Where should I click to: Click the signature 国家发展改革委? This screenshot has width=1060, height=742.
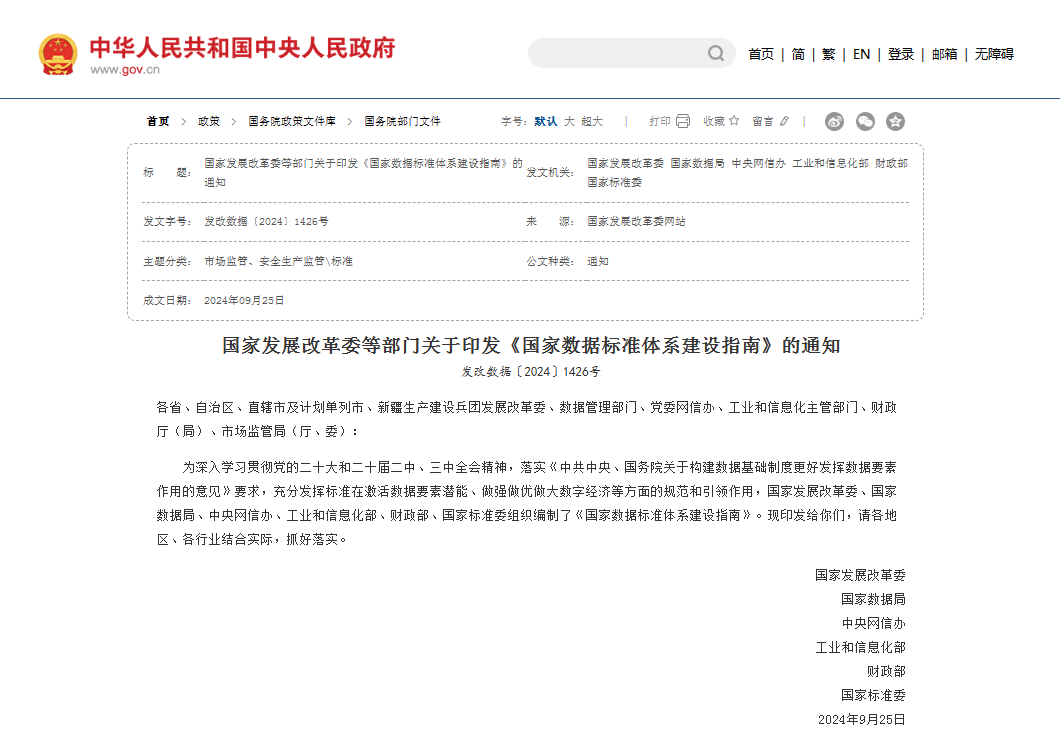pos(861,575)
